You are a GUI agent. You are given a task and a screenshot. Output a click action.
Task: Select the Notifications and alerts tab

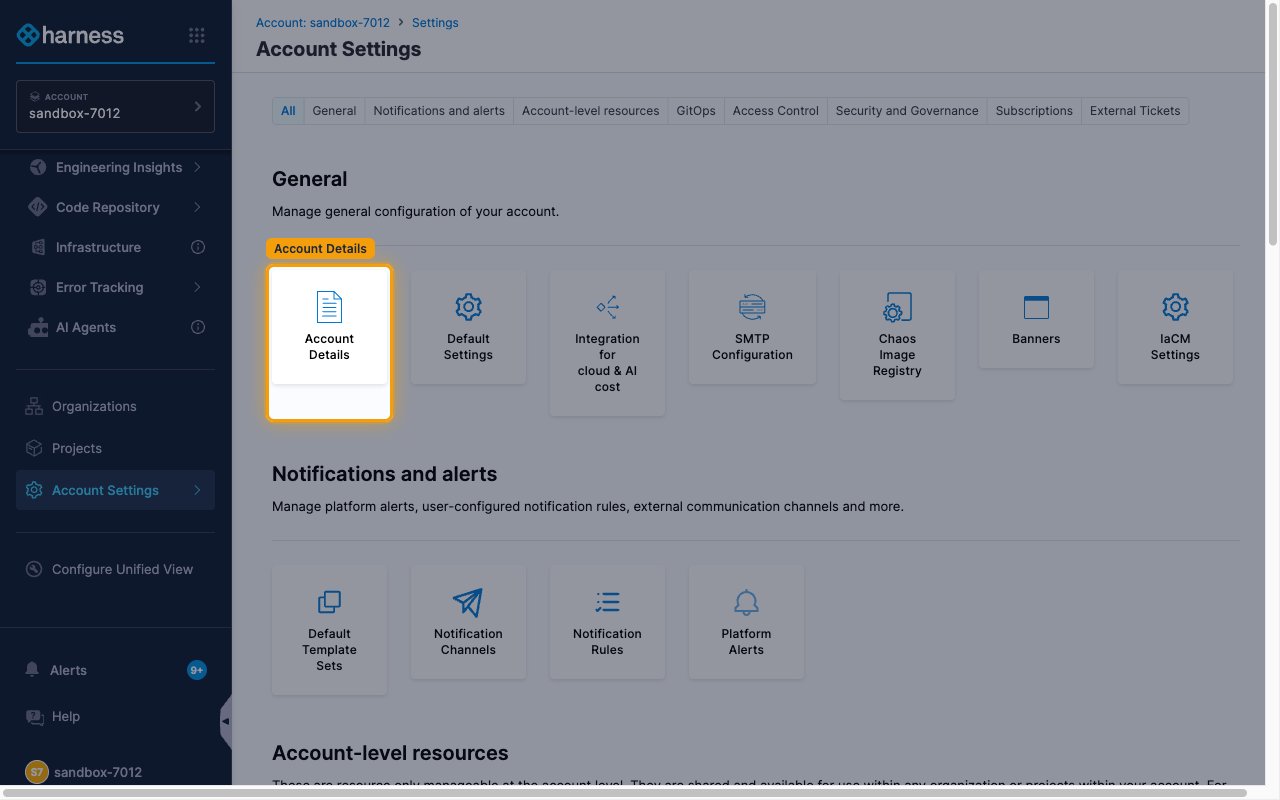tap(439, 111)
